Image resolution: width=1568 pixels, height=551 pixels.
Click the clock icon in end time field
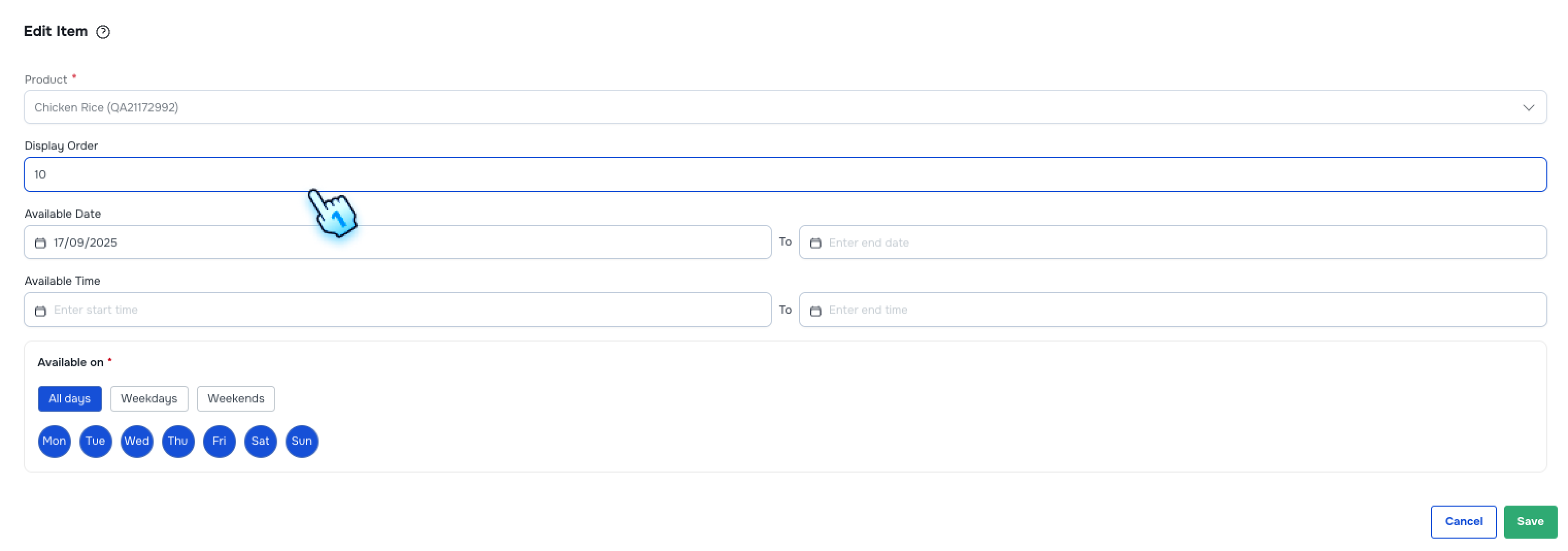(x=815, y=310)
